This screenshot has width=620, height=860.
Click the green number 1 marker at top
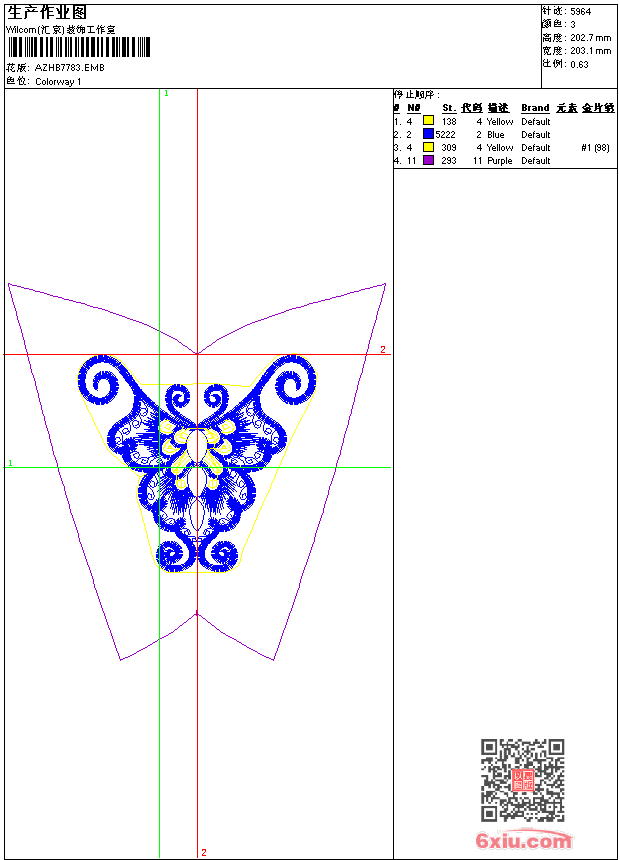pyautogui.click(x=166, y=94)
